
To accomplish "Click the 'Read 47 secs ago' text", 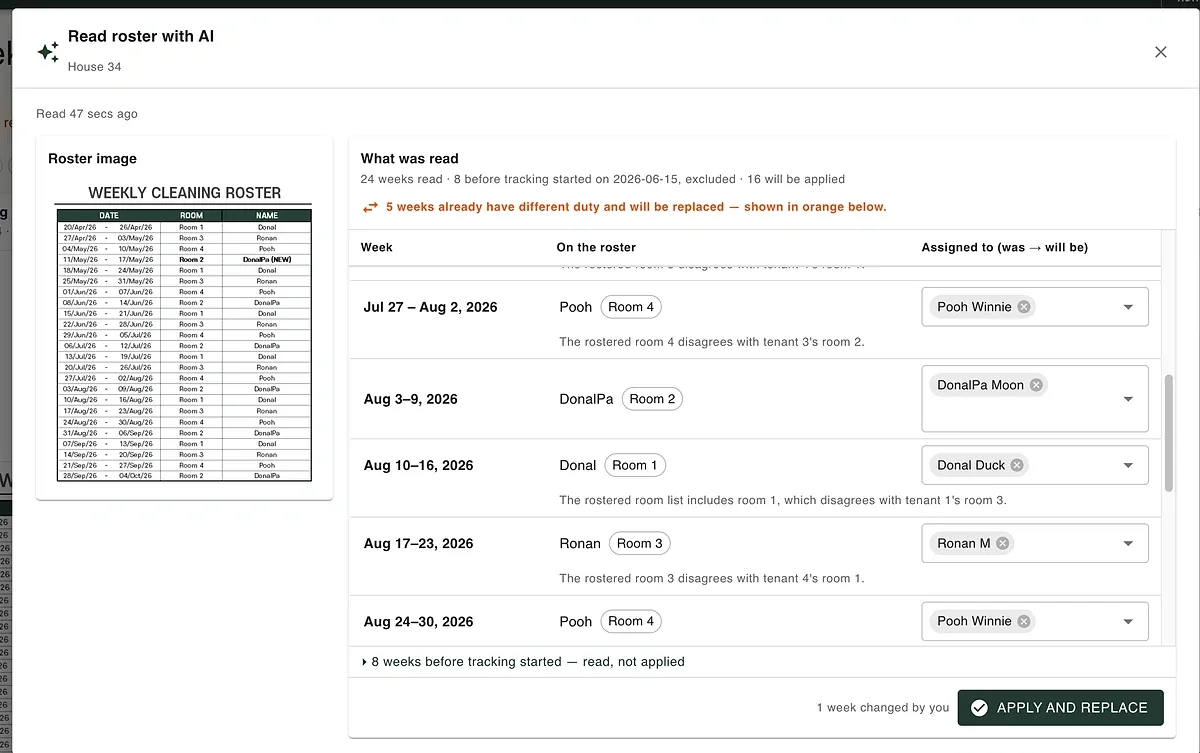I will point(87,113).
